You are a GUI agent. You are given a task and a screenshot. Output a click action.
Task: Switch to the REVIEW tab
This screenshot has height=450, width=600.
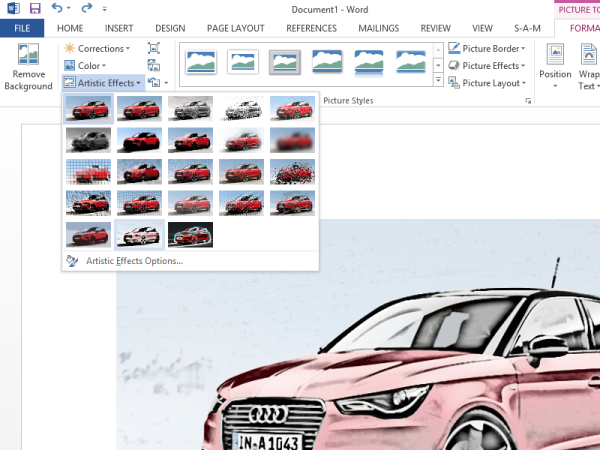point(435,28)
